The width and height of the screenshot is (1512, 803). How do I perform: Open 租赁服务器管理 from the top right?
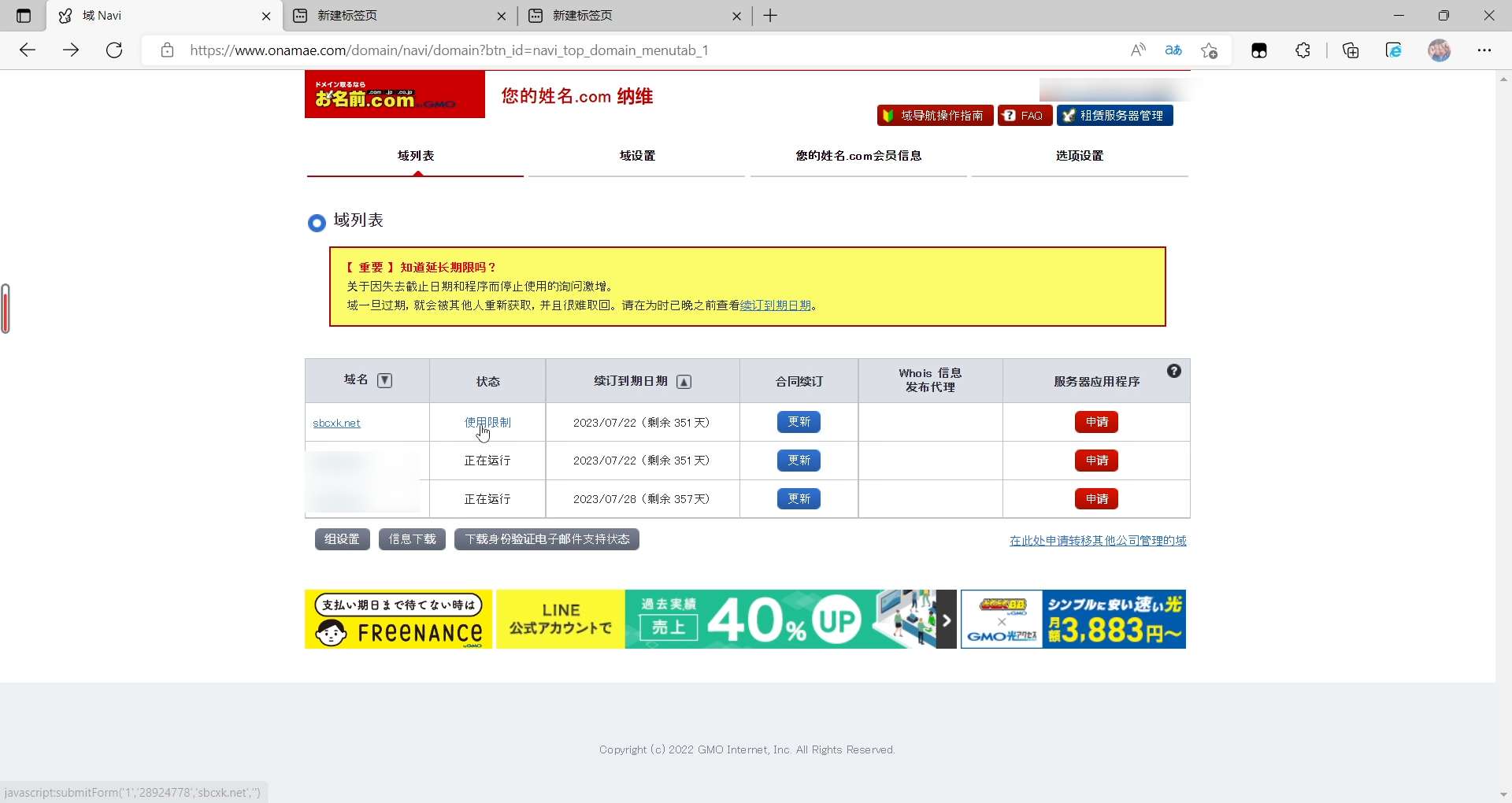(1115, 115)
